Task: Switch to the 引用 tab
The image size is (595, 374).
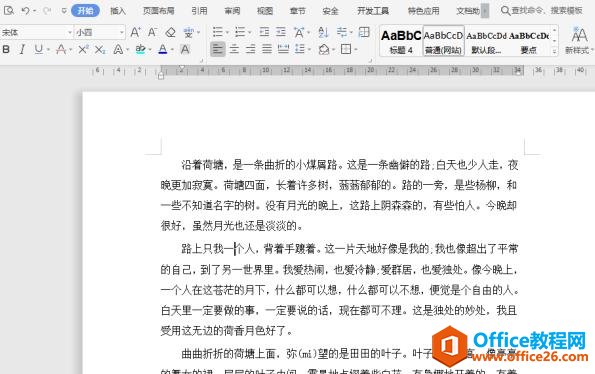Action: [x=199, y=11]
